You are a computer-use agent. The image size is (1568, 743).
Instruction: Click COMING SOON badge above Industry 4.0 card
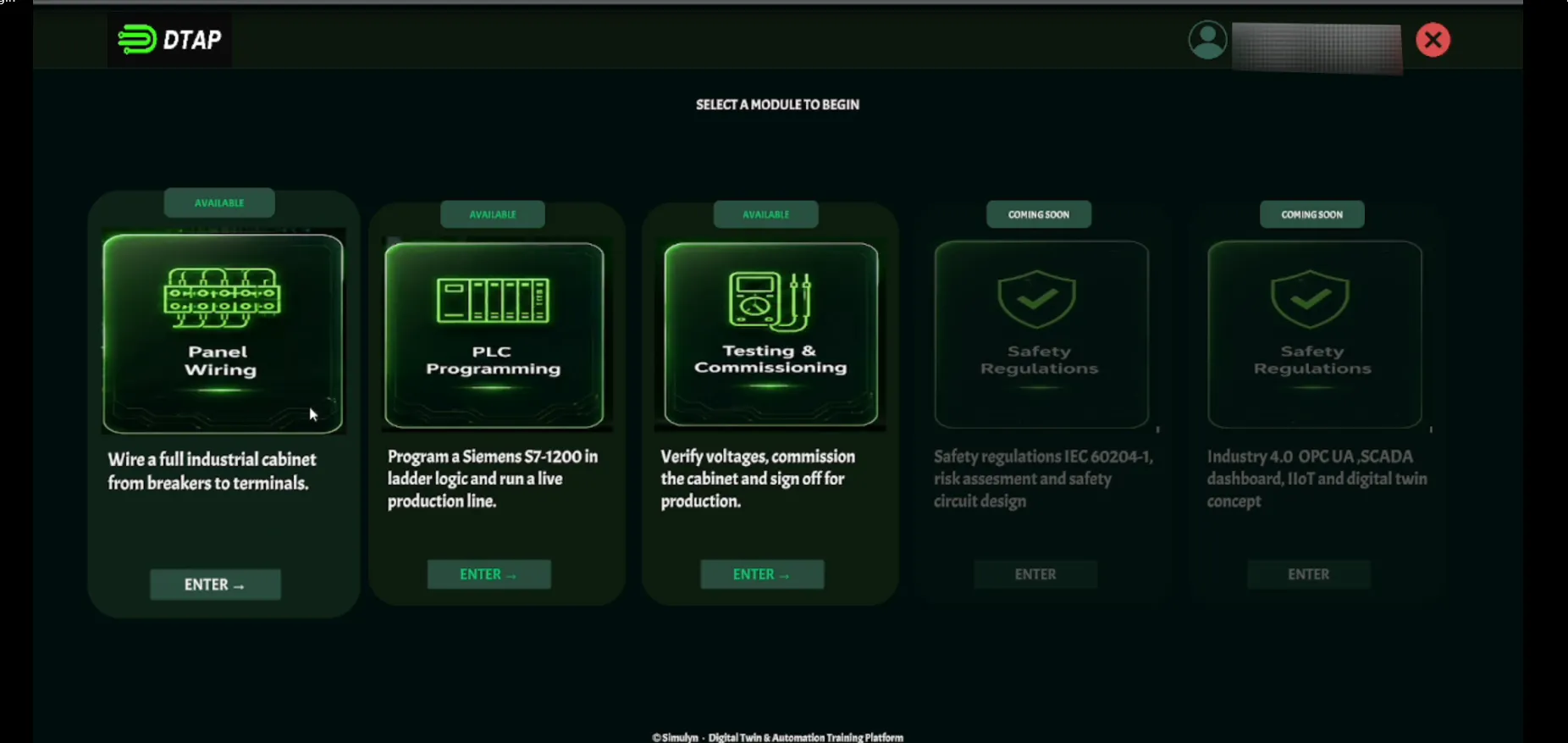click(x=1312, y=214)
